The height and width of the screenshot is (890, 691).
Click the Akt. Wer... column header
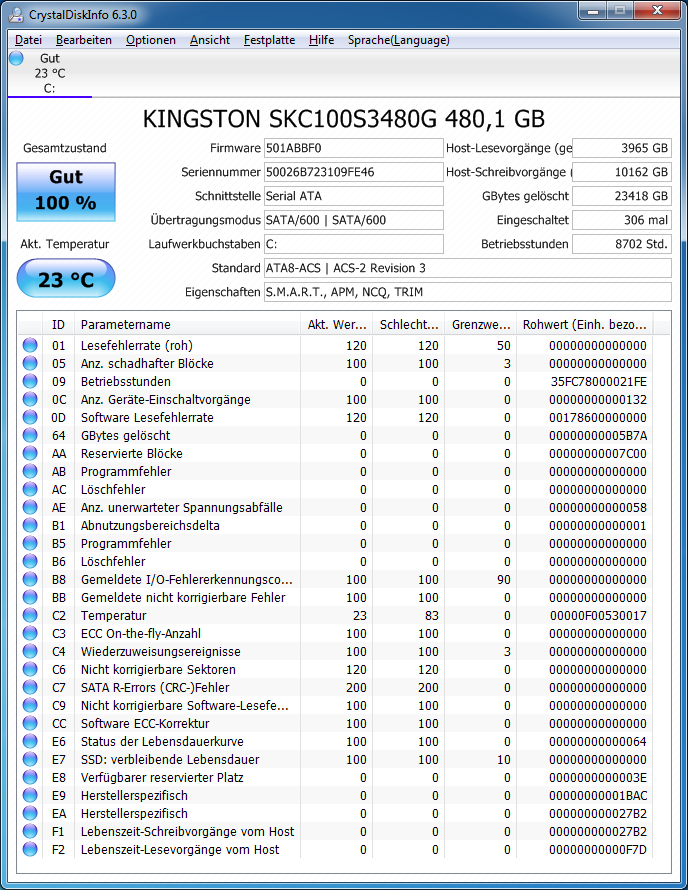click(x=336, y=325)
